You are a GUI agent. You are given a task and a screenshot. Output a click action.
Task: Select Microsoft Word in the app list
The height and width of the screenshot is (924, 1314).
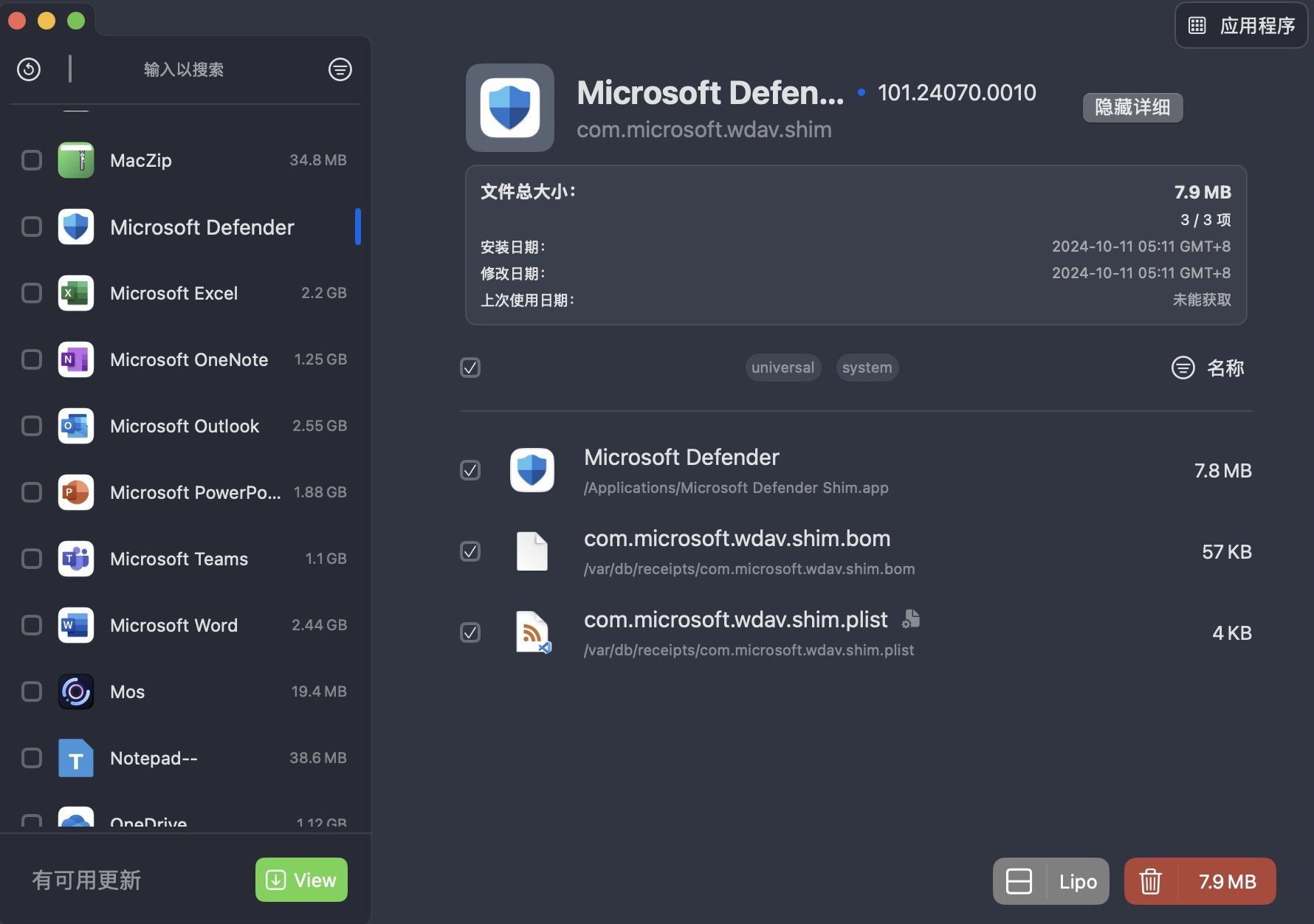click(185, 625)
